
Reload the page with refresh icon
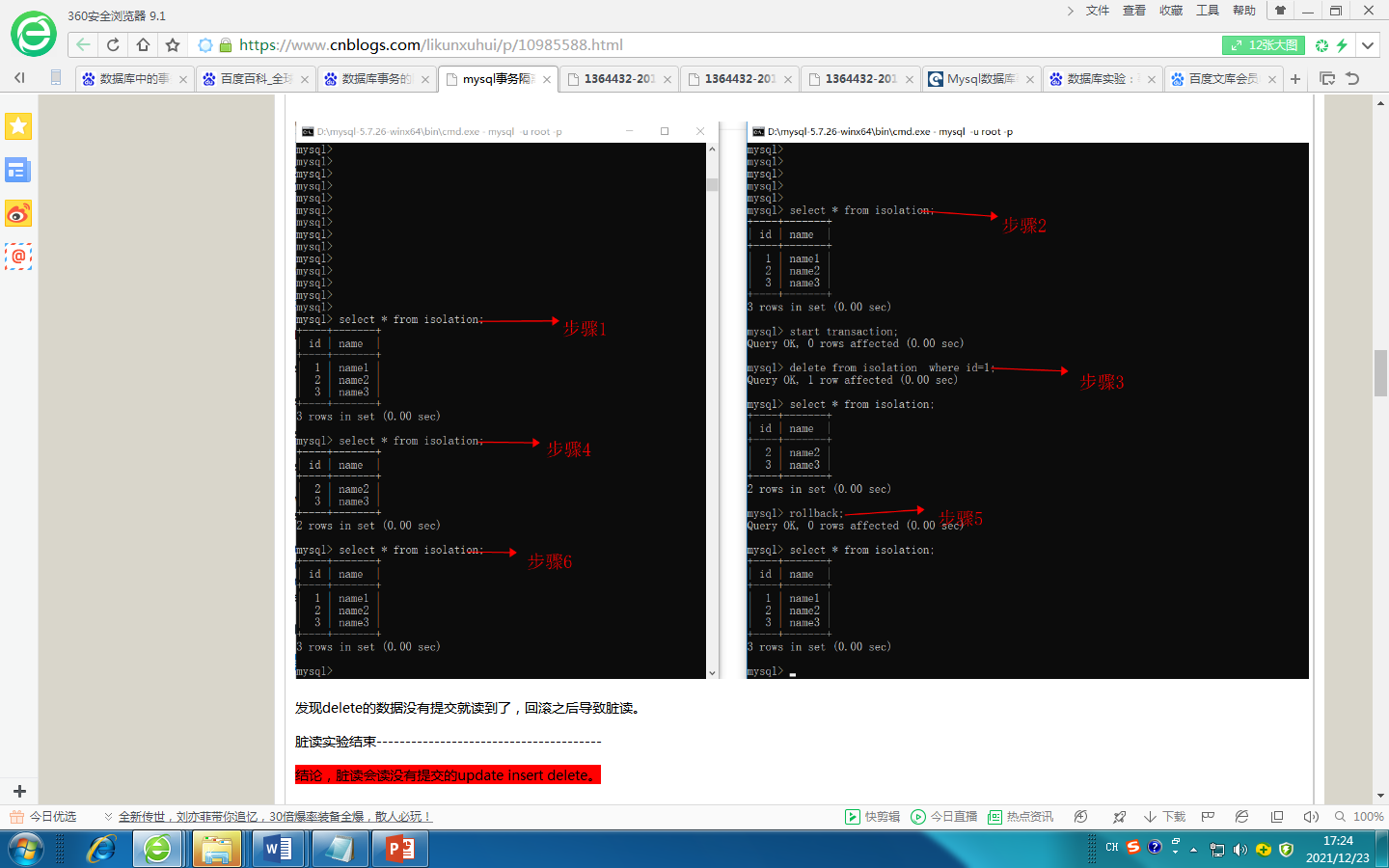[113, 45]
